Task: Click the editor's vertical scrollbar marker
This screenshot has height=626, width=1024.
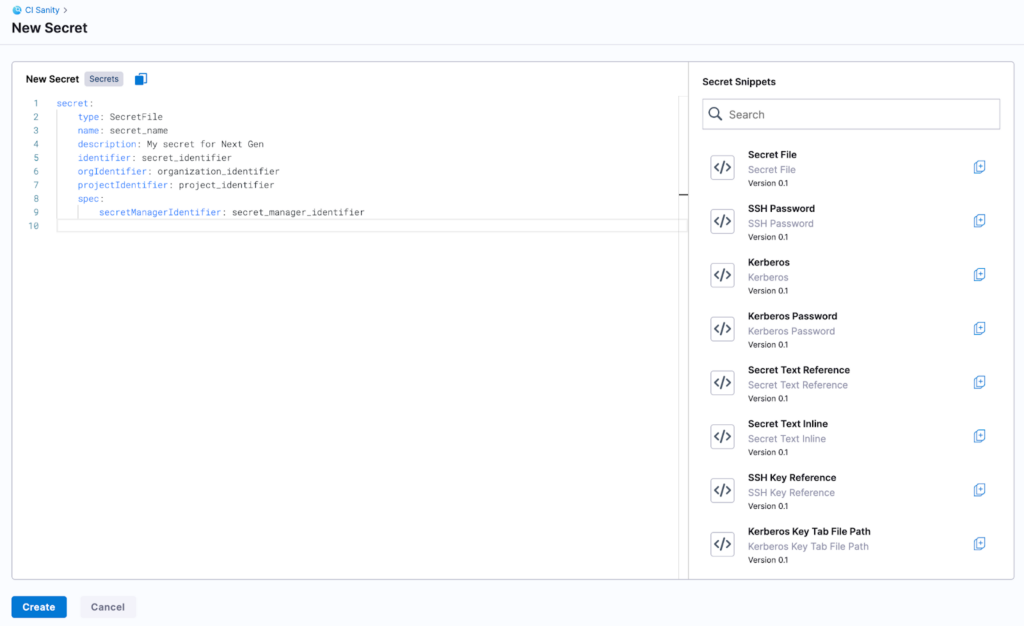Action: click(x=683, y=195)
